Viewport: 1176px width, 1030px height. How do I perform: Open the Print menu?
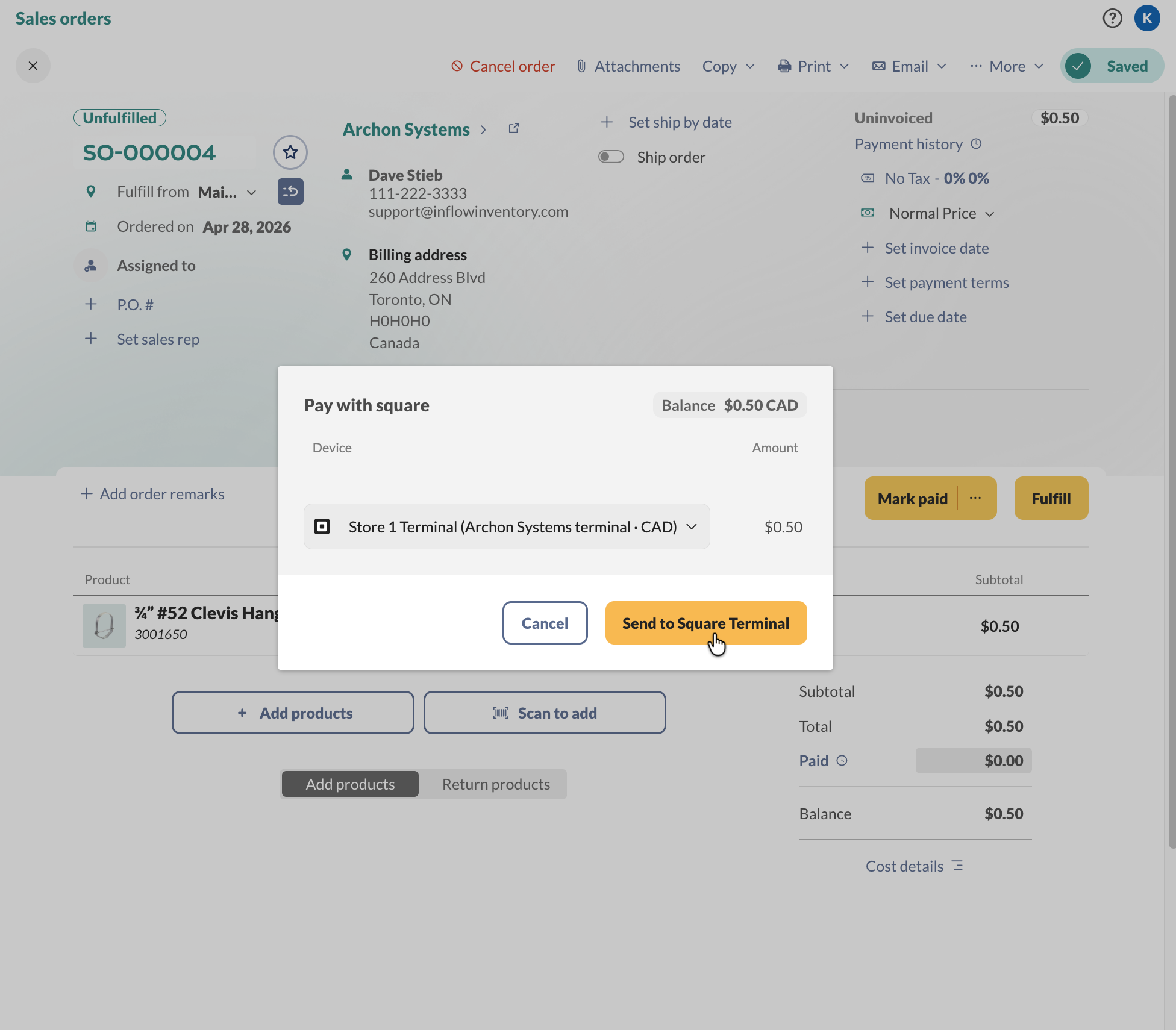(x=814, y=66)
